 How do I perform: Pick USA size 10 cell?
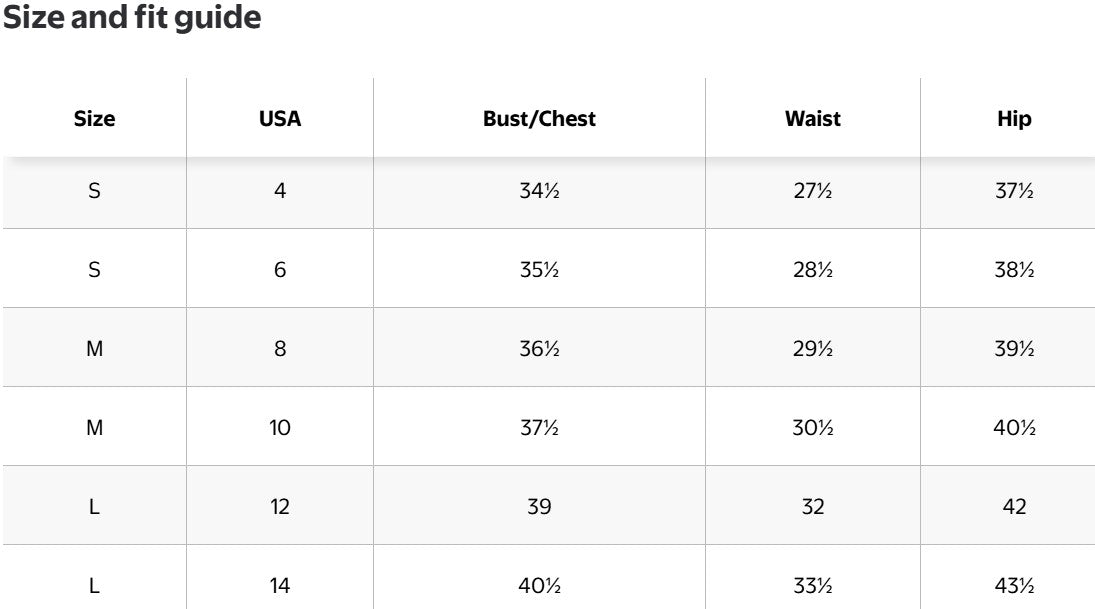(x=280, y=428)
